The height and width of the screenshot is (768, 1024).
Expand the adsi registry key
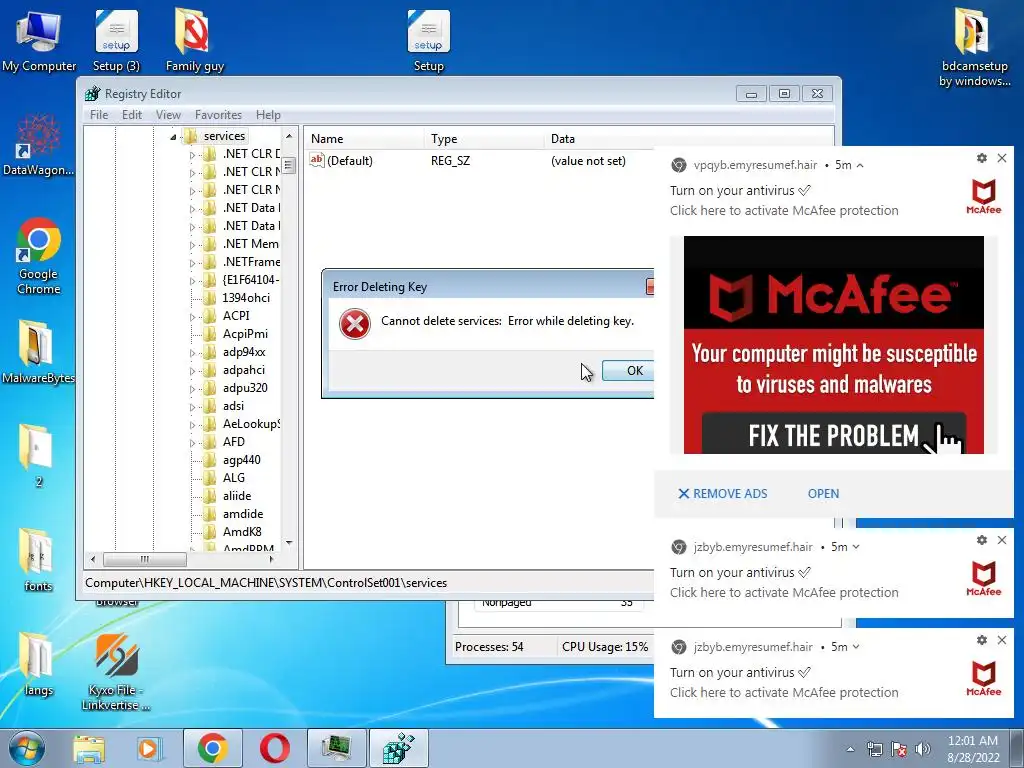pos(192,406)
